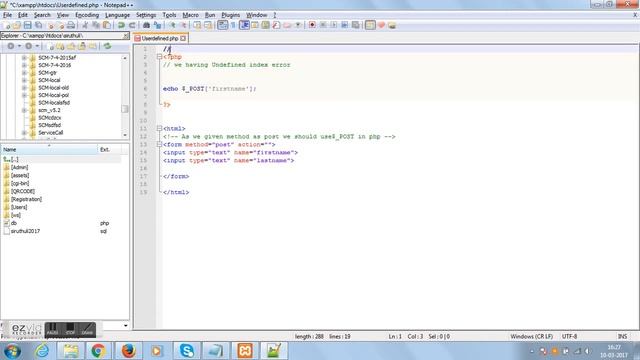Click the Open file toolbar icon
Viewport: 640px width, 360px height.
coord(17,25)
